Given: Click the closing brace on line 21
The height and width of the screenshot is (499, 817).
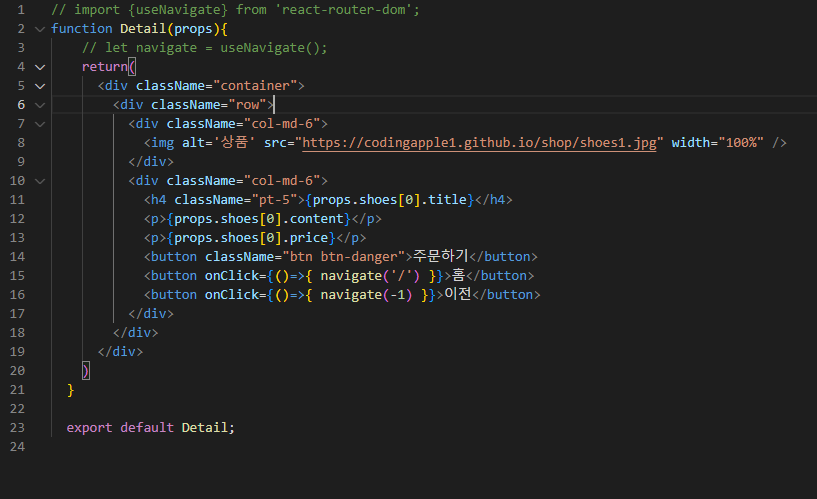Looking at the screenshot, I should coord(70,390).
